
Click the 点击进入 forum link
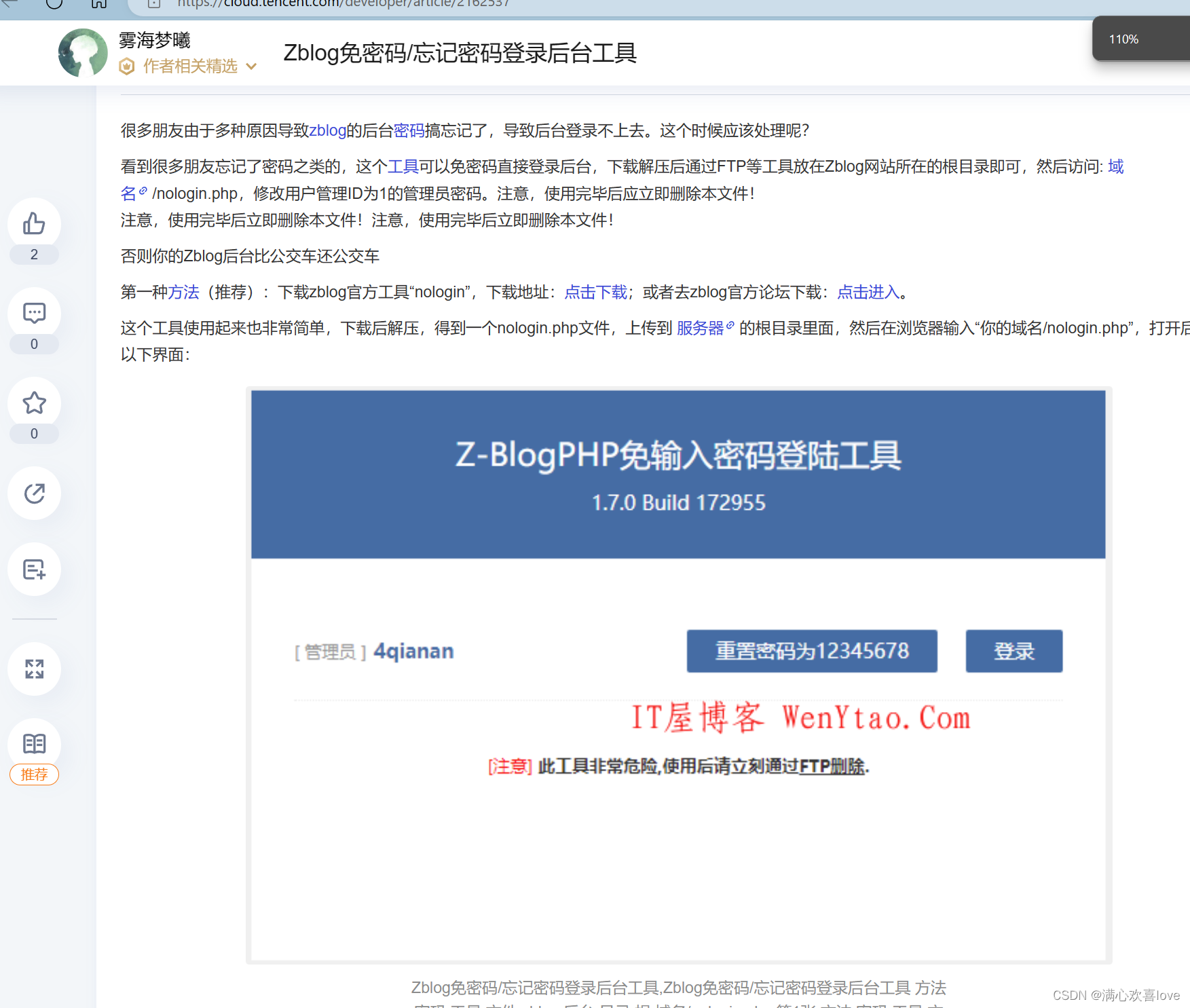(868, 292)
